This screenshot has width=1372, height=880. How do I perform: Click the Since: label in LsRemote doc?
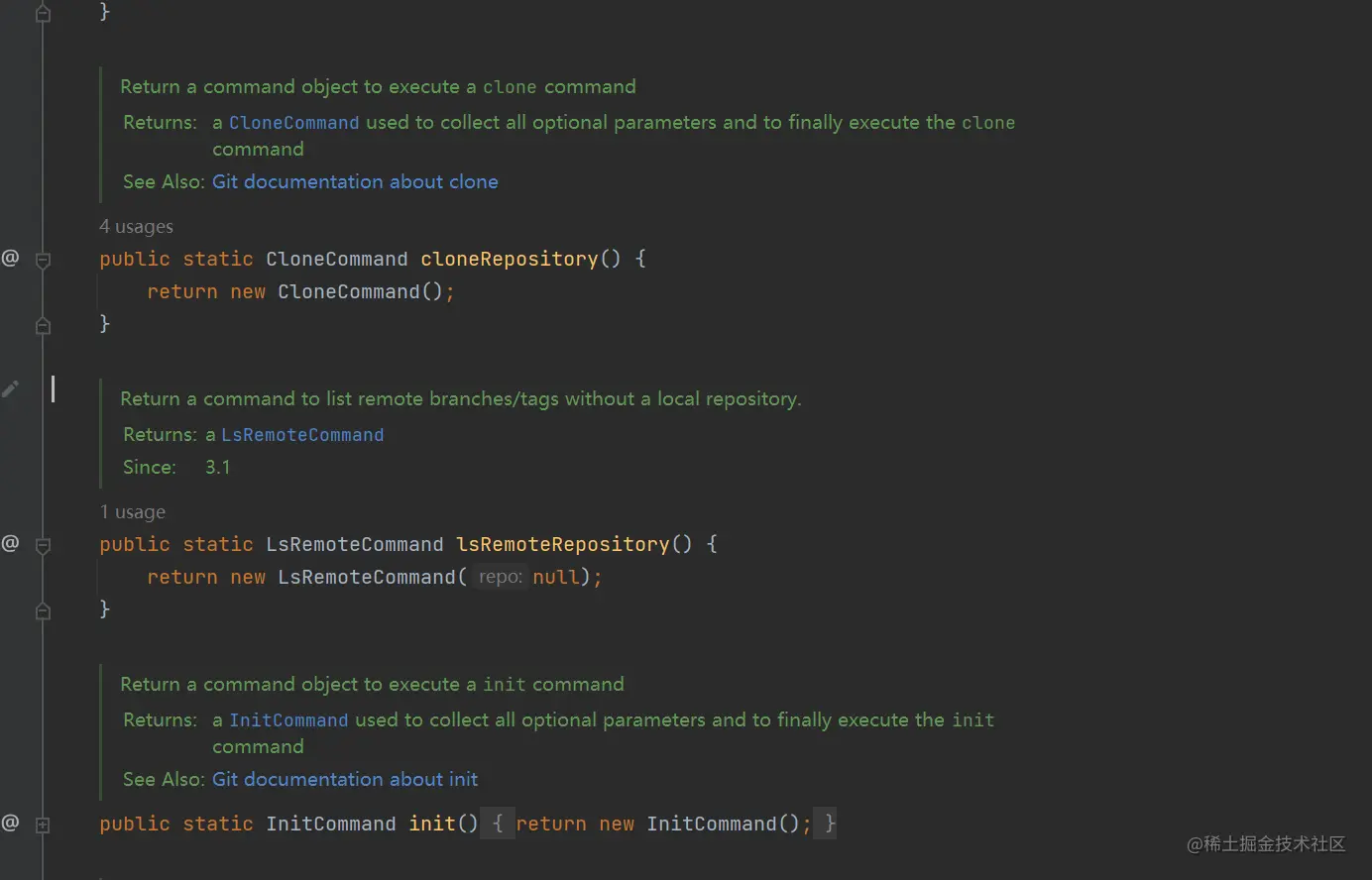(x=150, y=467)
